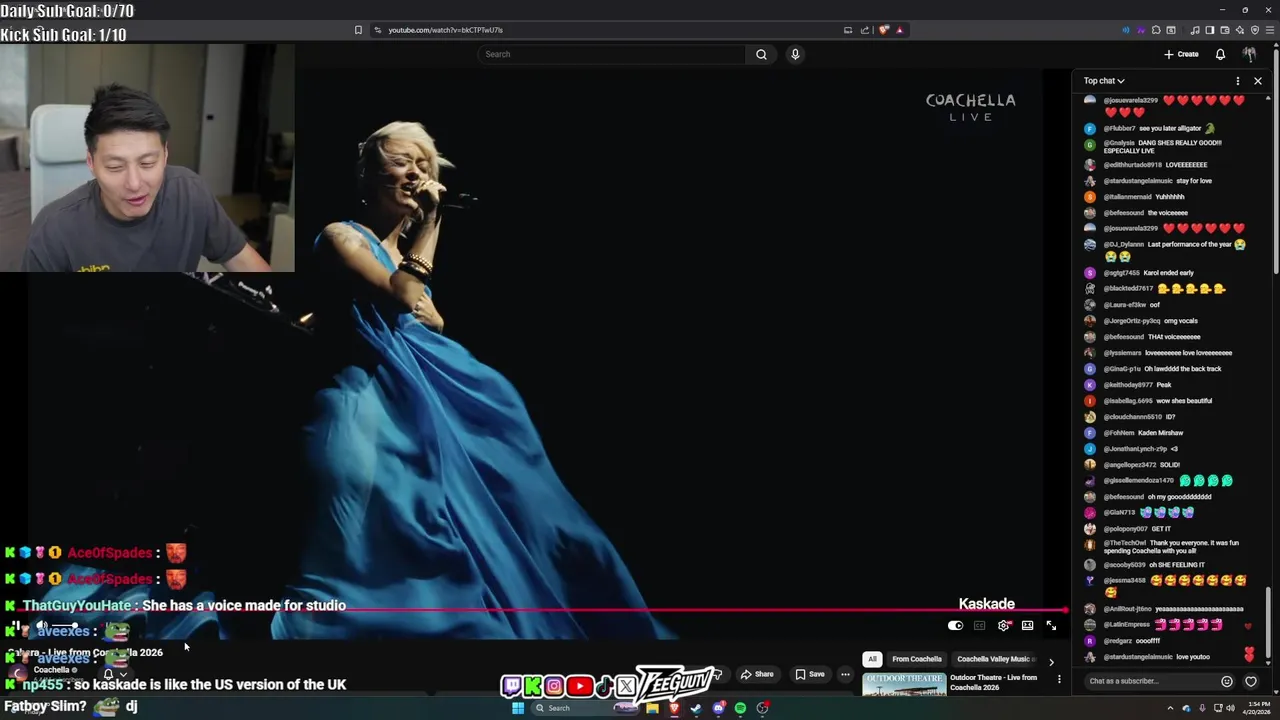Start voice search with the microphone
The height and width of the screenshot is (720, 1280).
pos(795,54)
